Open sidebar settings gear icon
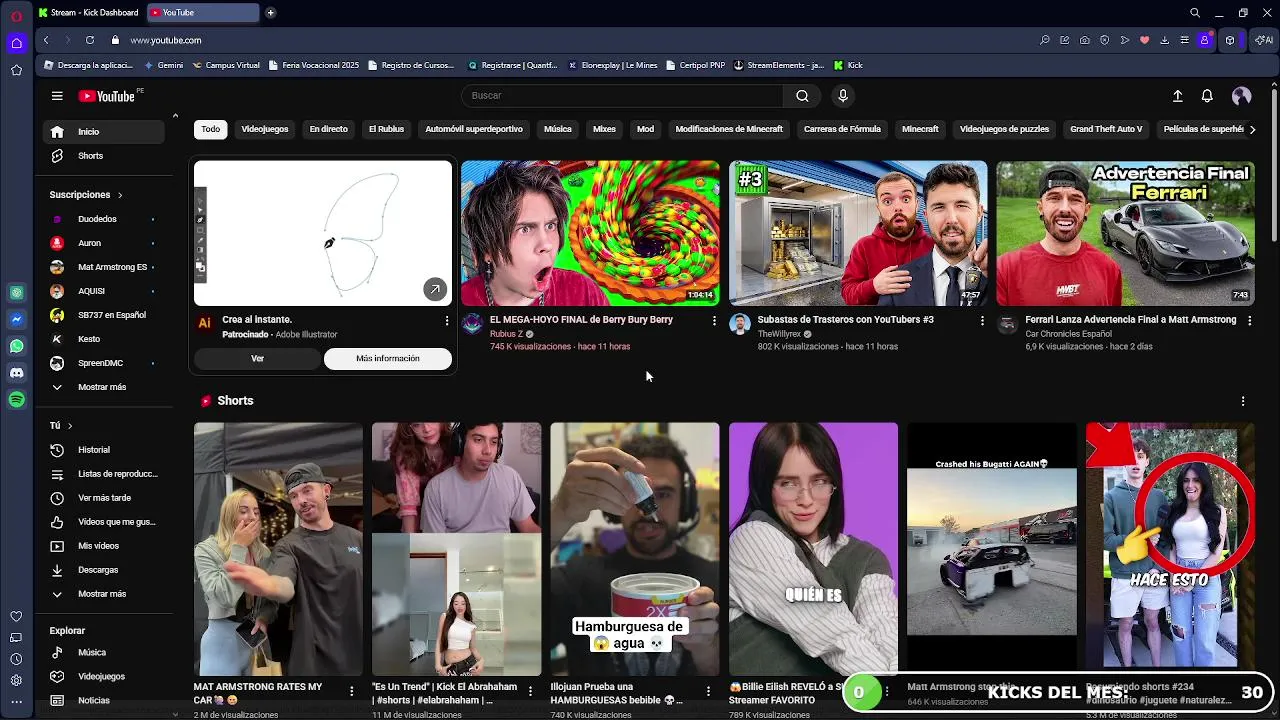 (16, 681)
